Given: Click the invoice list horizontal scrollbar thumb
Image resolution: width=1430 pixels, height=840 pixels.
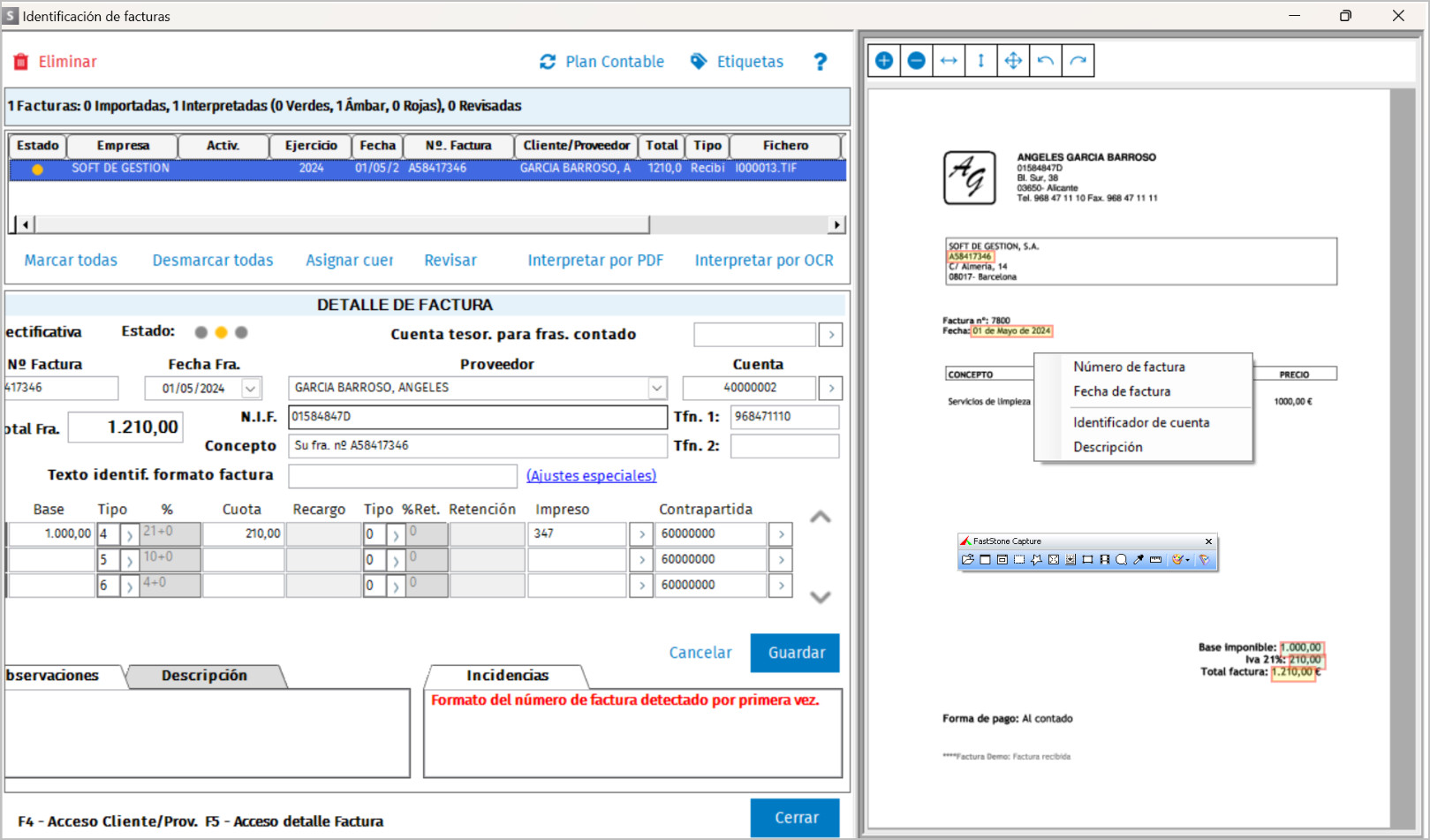Looking at the screenshot, I should coord(343,224).
